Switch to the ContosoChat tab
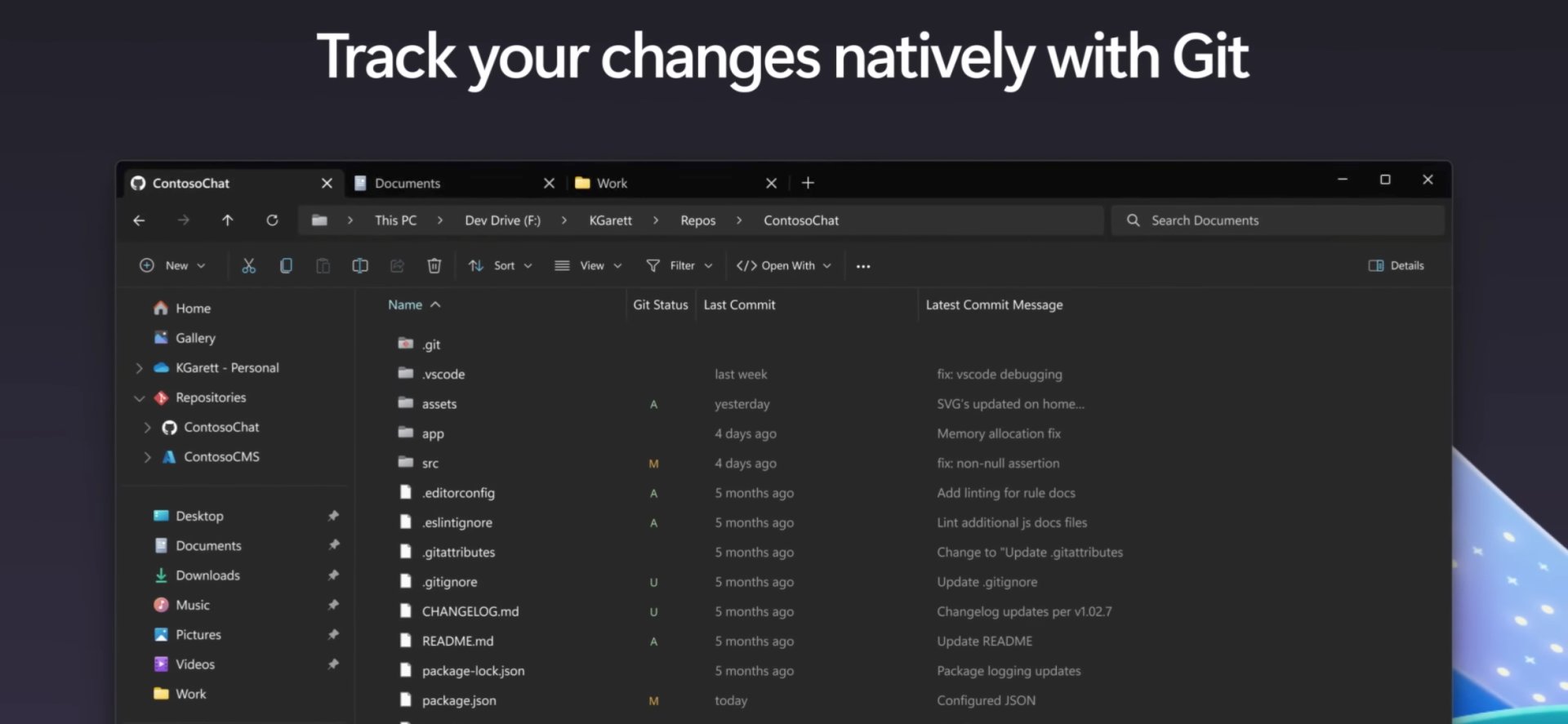The height and width of the screenshot is (724, 1568). point(233,183)
